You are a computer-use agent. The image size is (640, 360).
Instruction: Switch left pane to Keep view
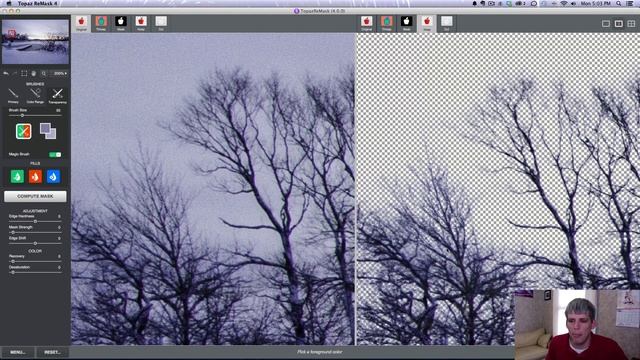click(141, 23)
